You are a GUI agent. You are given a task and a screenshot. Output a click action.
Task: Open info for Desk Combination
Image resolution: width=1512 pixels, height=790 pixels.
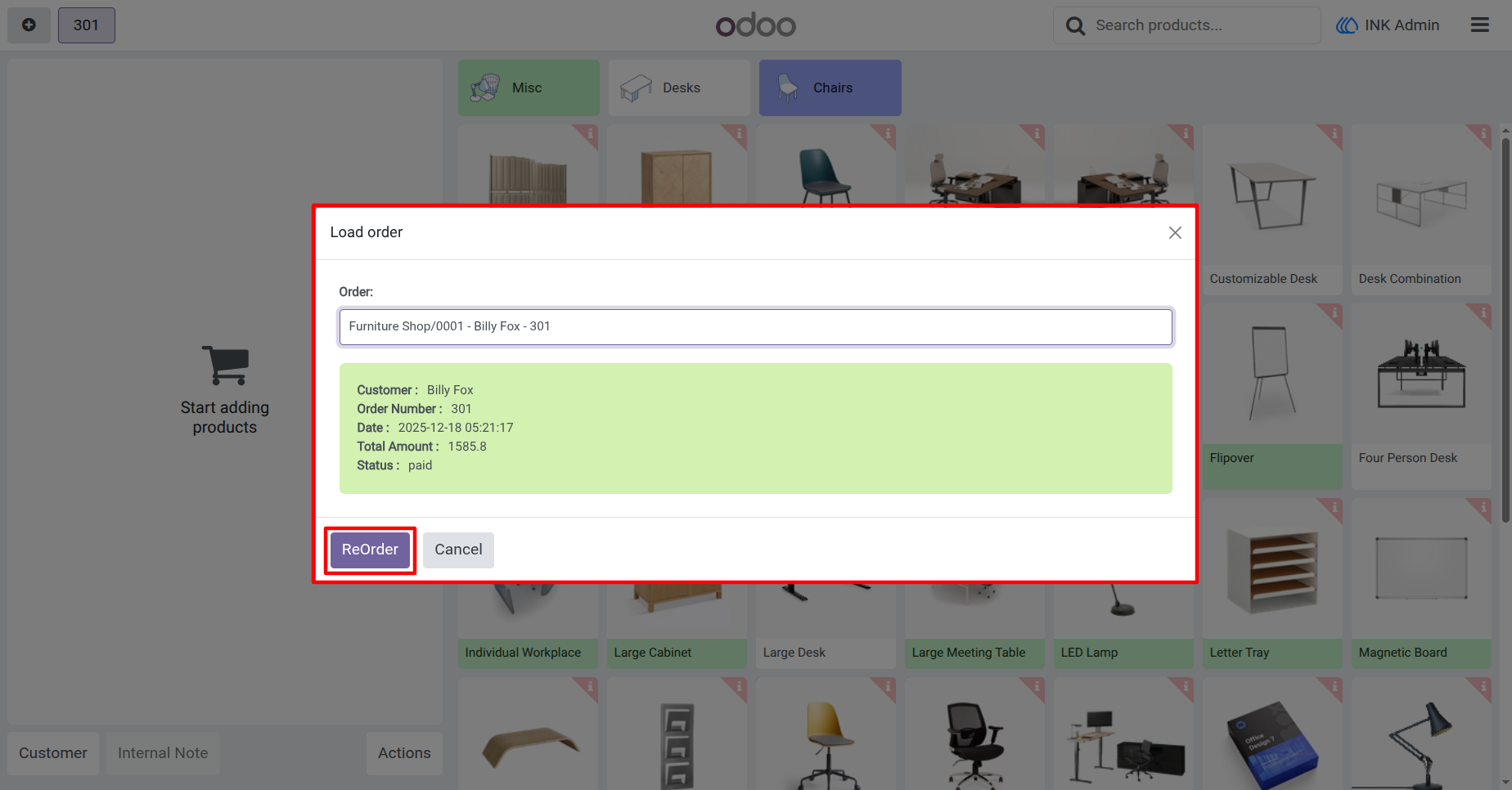point(1482,134)
